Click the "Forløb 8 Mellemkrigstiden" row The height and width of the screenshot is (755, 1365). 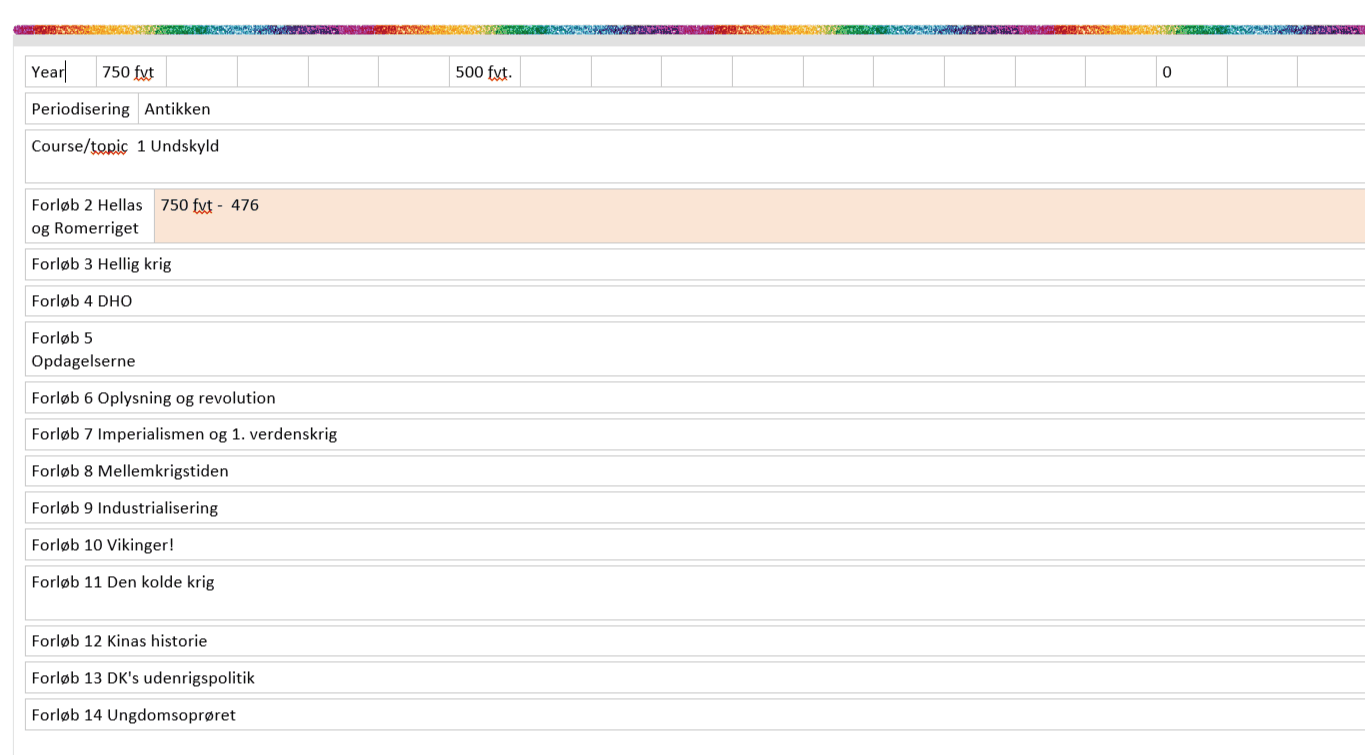695,471
